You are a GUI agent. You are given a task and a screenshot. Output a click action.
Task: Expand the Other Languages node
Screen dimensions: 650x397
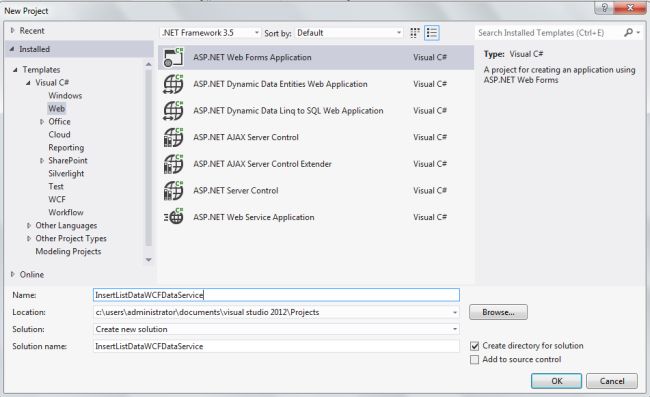[29, 226]
